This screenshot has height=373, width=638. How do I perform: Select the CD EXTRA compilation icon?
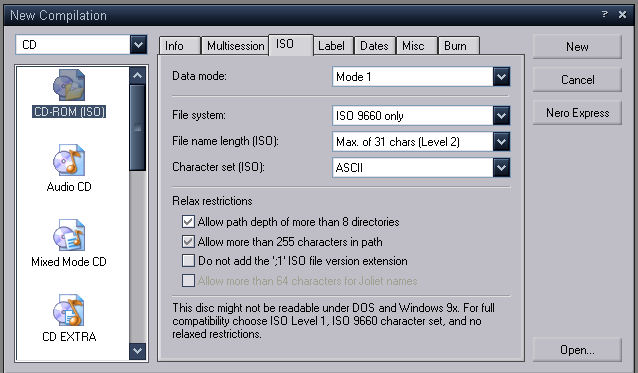click(x=69, y=310)
